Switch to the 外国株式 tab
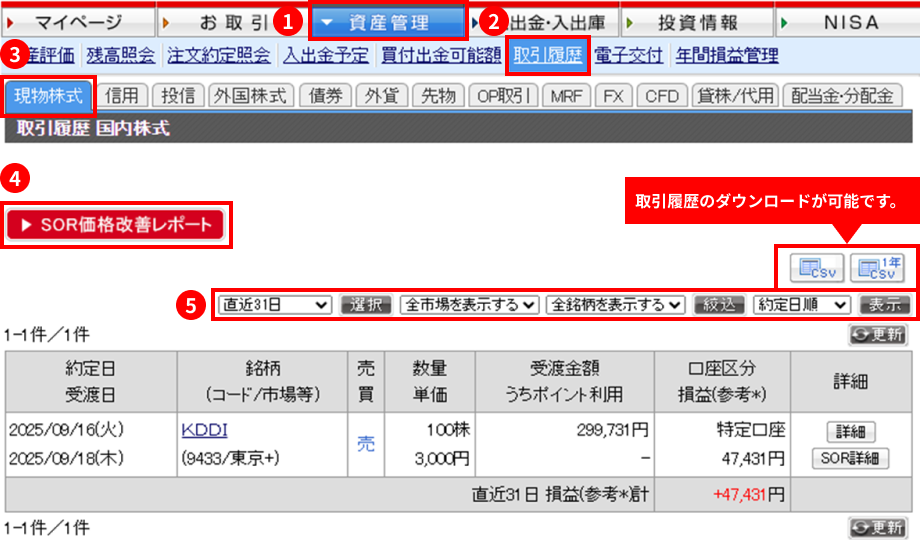 point(250,96)
